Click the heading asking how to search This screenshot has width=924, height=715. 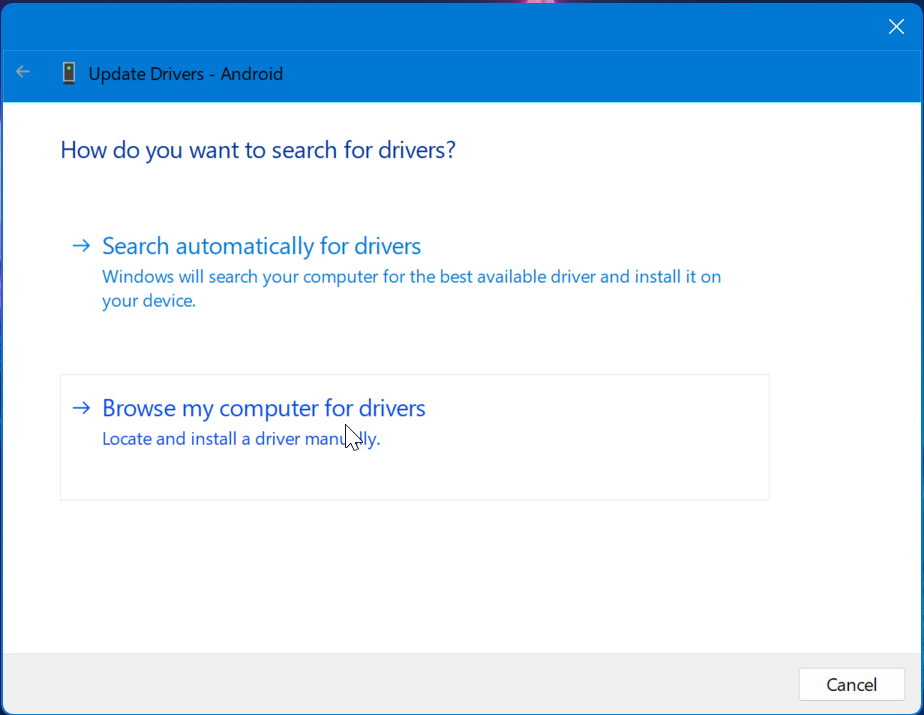click(x=257, y=150)
